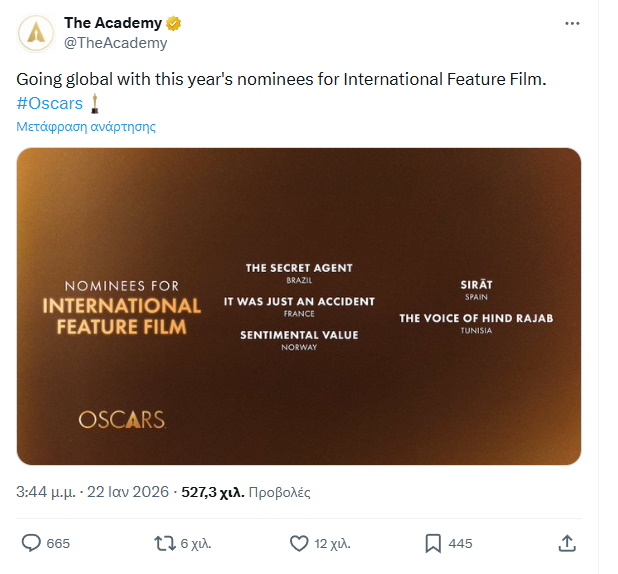This screenshot has height=574, width=618.
Task: Click the tweet text about nominees
Action: click(281, 79)
